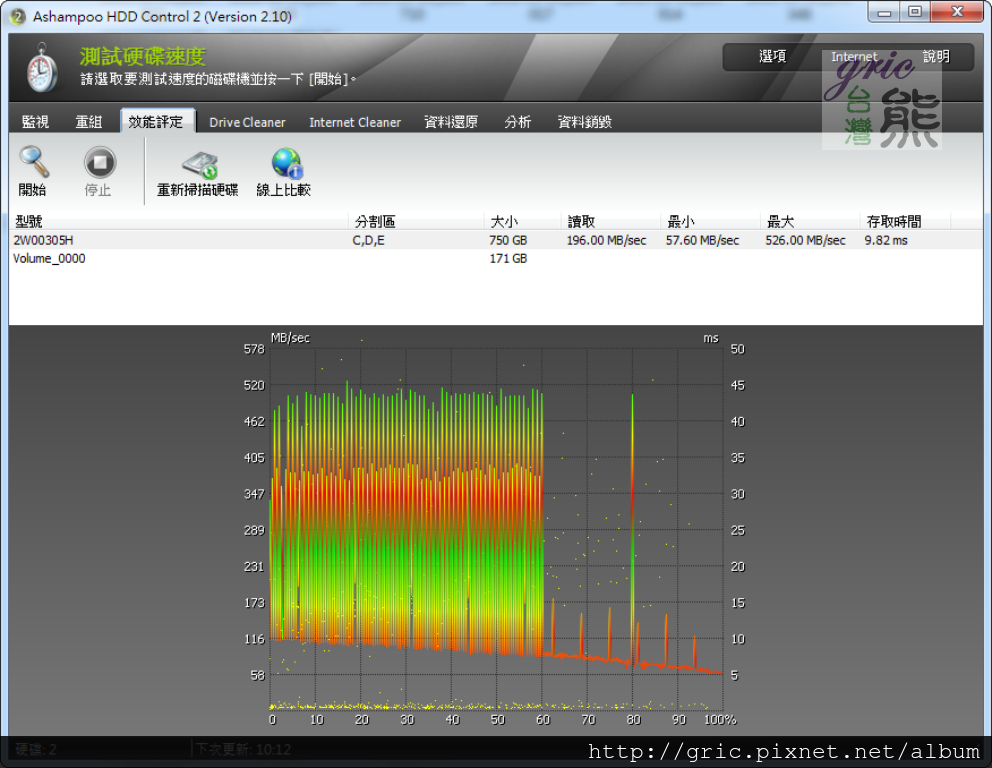Close the Ashampoo HDD Control window
Image resolution: width=992 pixels, height=768 pixels.
pyautogui.click(x=957, y=11)
